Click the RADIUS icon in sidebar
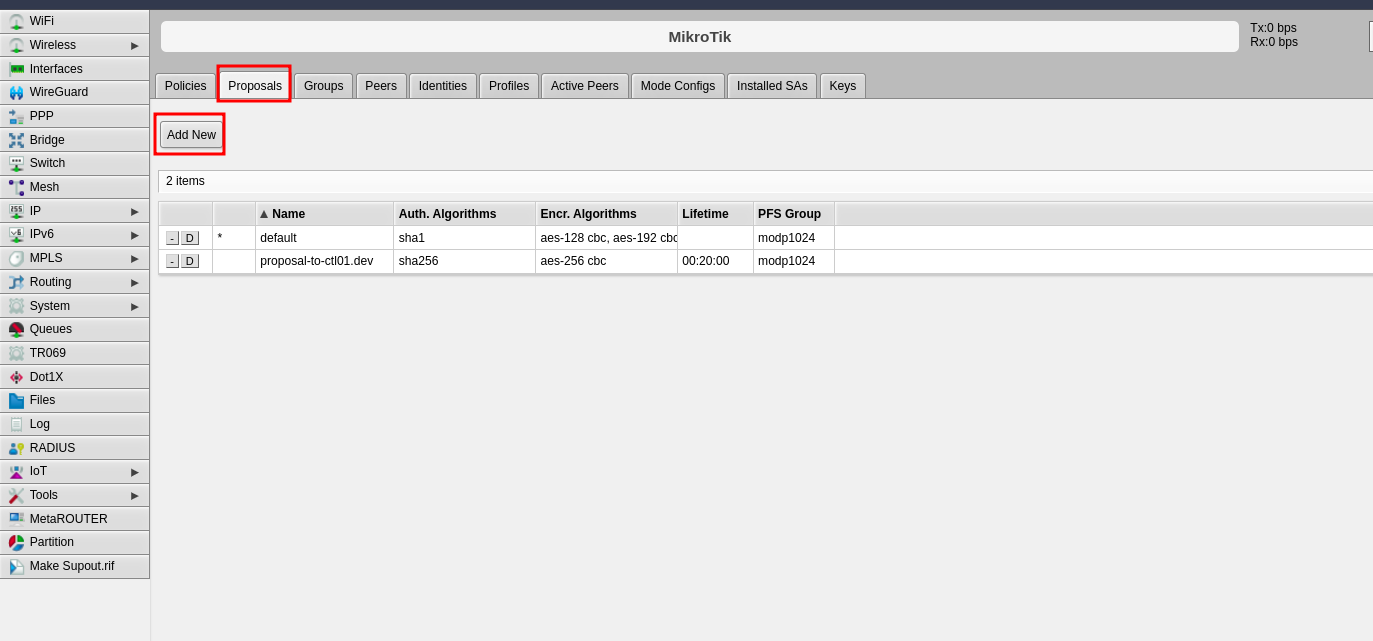Viewport: 1373px width, 641px height. [x=16, y=448]
